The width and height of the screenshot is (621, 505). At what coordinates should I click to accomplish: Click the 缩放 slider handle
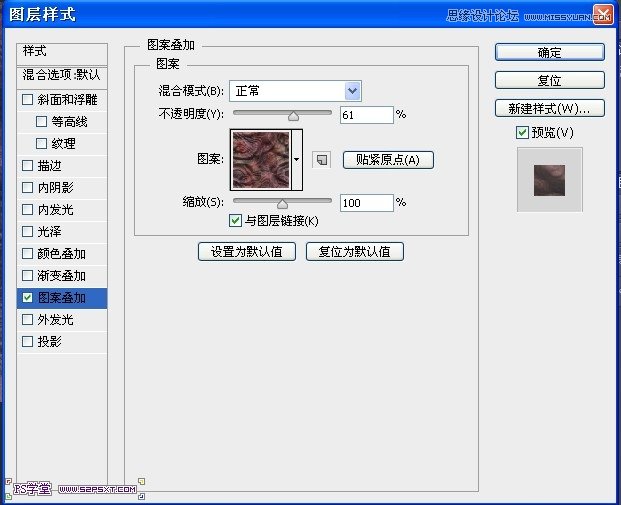point(282,204)
